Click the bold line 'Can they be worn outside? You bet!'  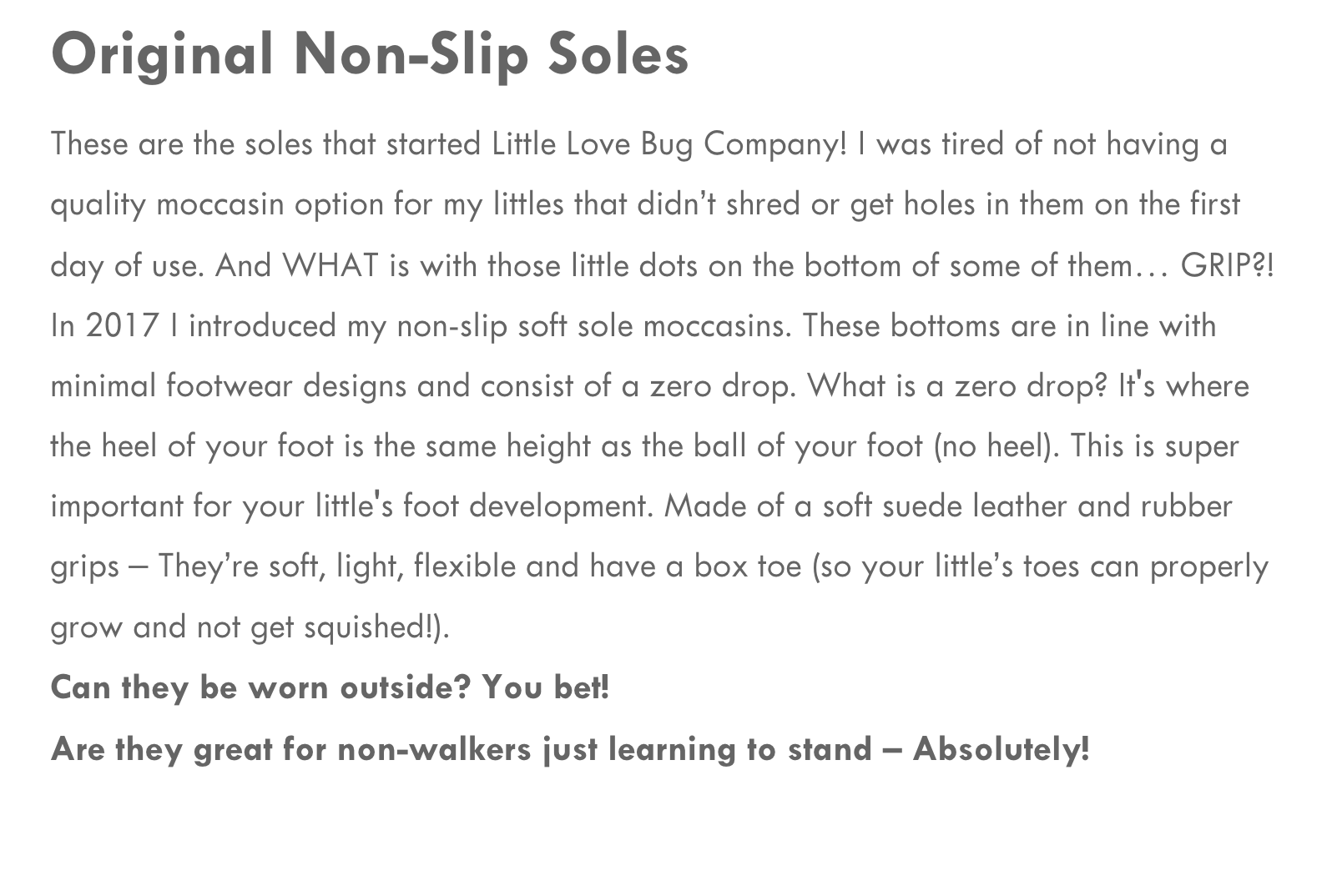click(x=330, y=687)
